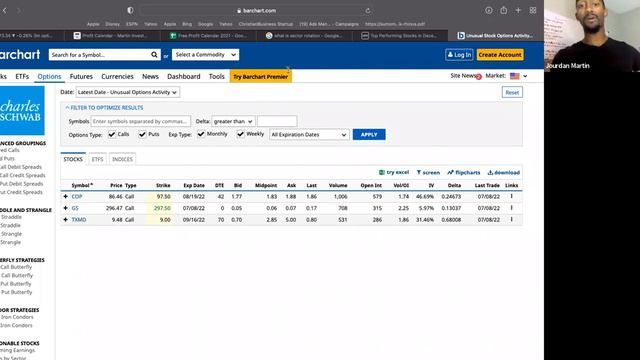Open links menu for GS row
This screenshot has width=640, height=360.
click(x=511, y=208)
